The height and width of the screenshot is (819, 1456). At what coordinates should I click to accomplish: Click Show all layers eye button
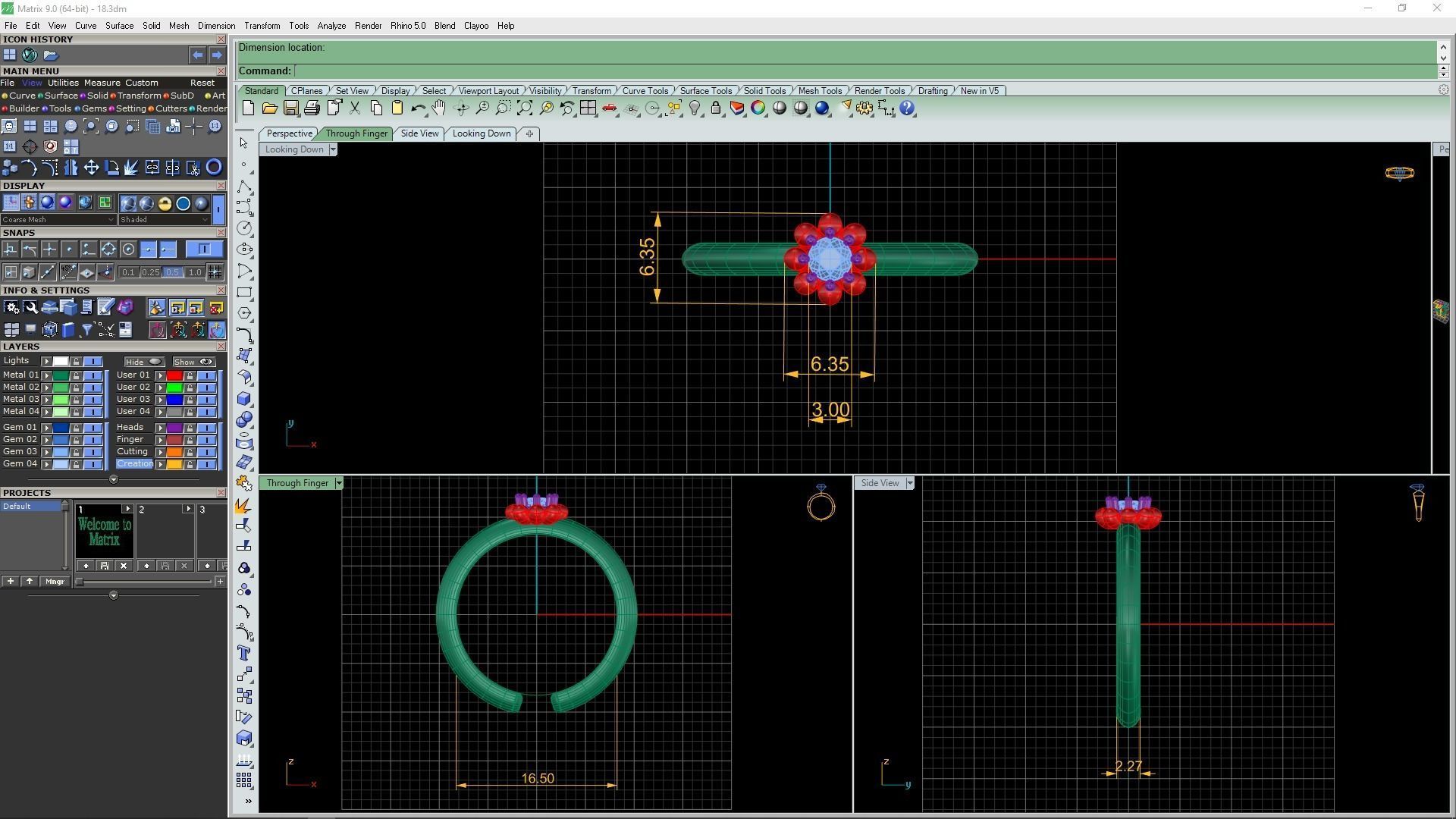194,362
